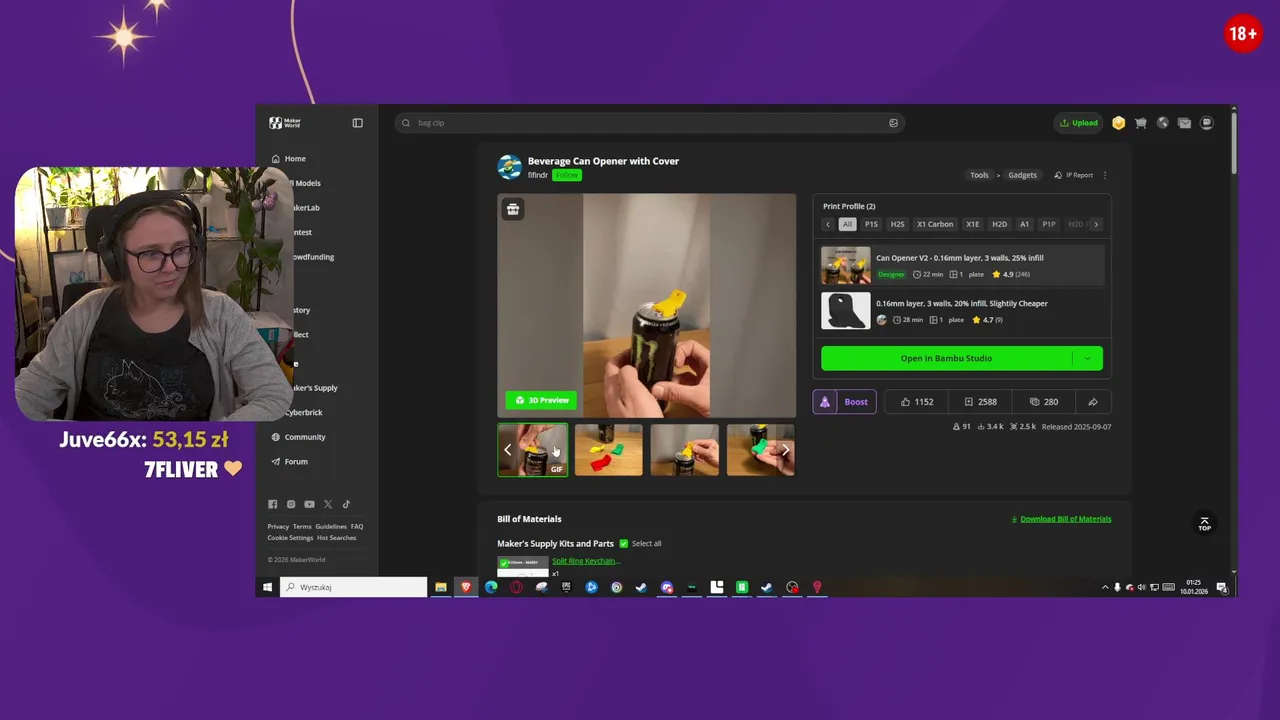This screenshot has height=720, width=1280.
Task: Select the All printer filter tab
Action: click(x=847, y=224)
